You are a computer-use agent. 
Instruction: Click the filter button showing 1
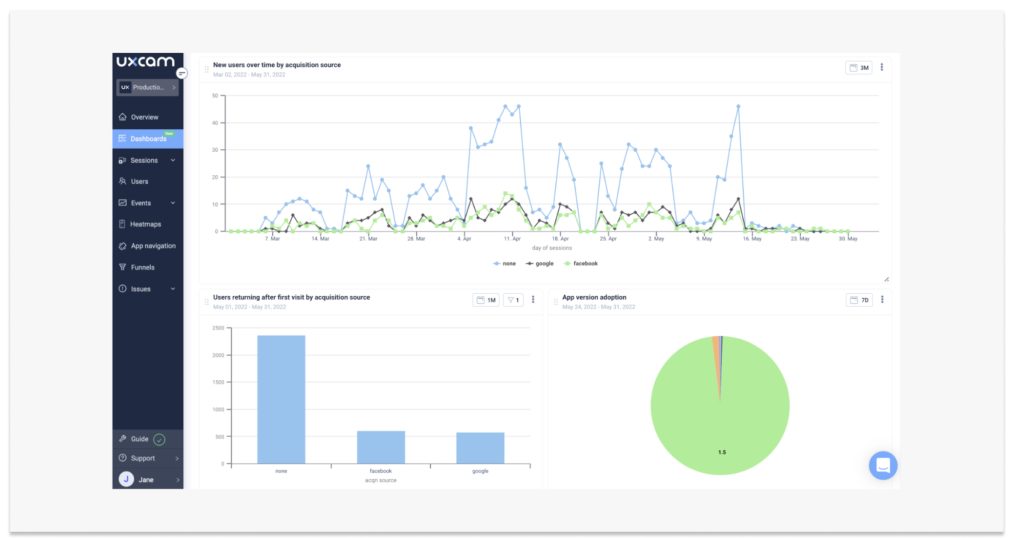pos(512,299)
